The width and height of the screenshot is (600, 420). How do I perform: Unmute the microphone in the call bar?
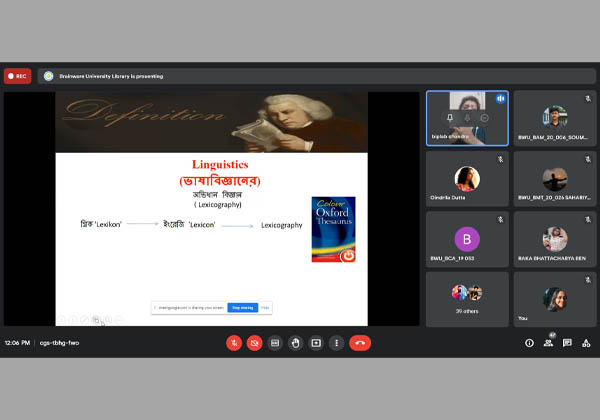233,342
